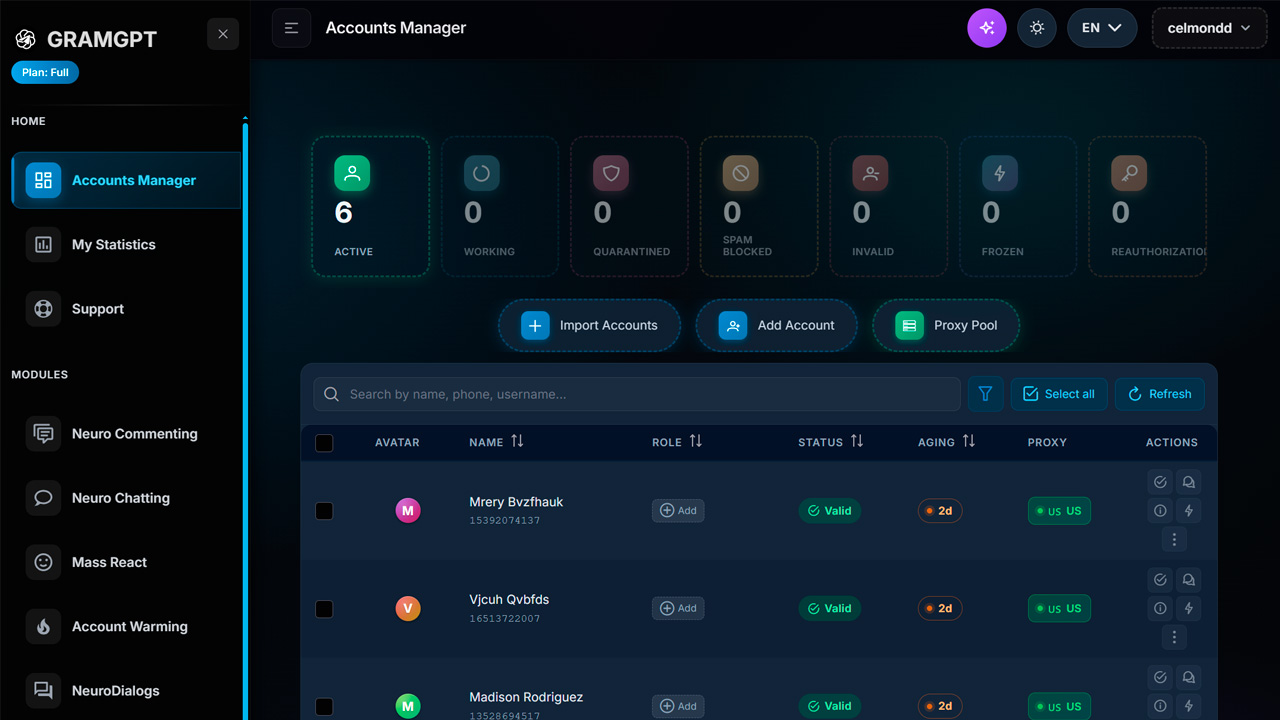This screenshot has height=720, width=1280.
Task: Open the EN language dropdown
Action: point(1102,28)
